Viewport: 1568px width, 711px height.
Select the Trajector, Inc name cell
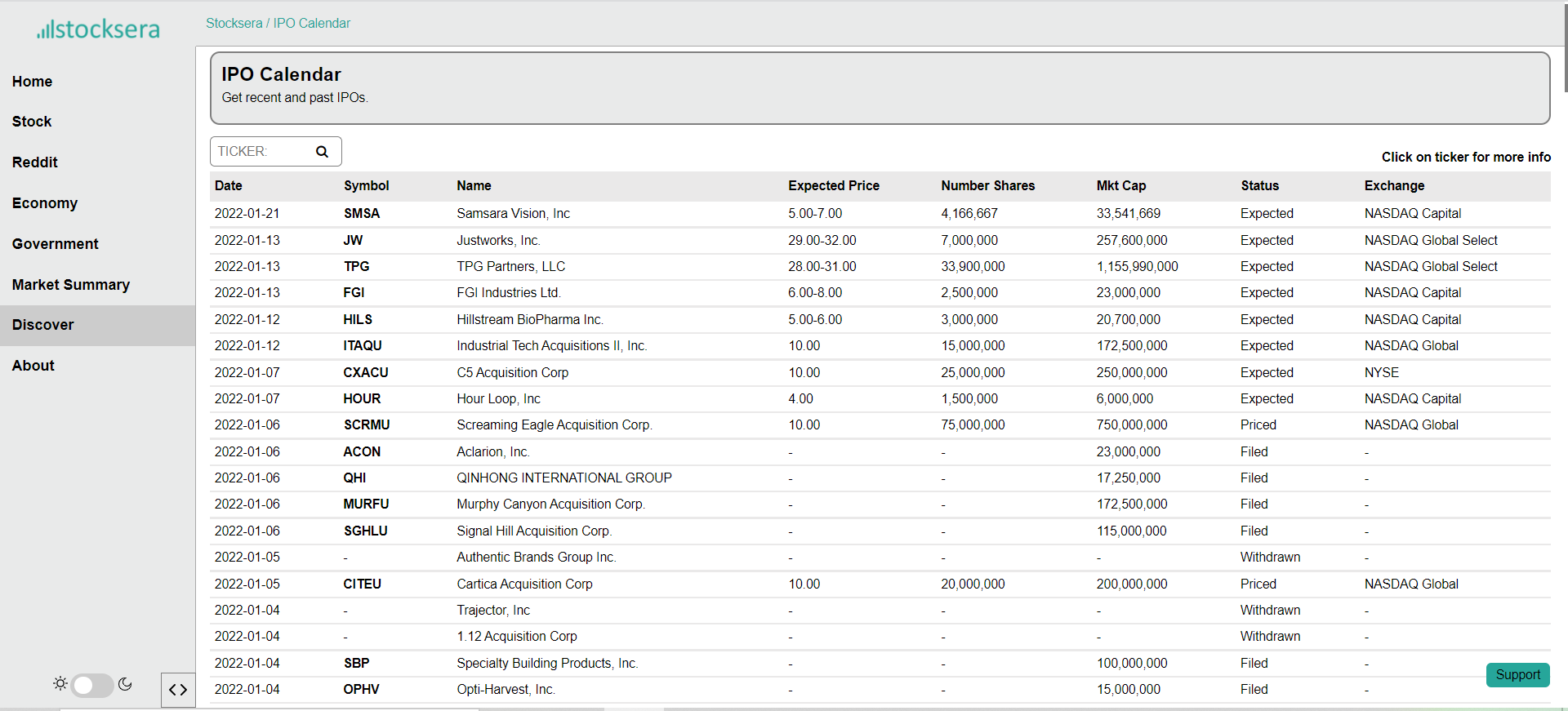click(493, 611)
